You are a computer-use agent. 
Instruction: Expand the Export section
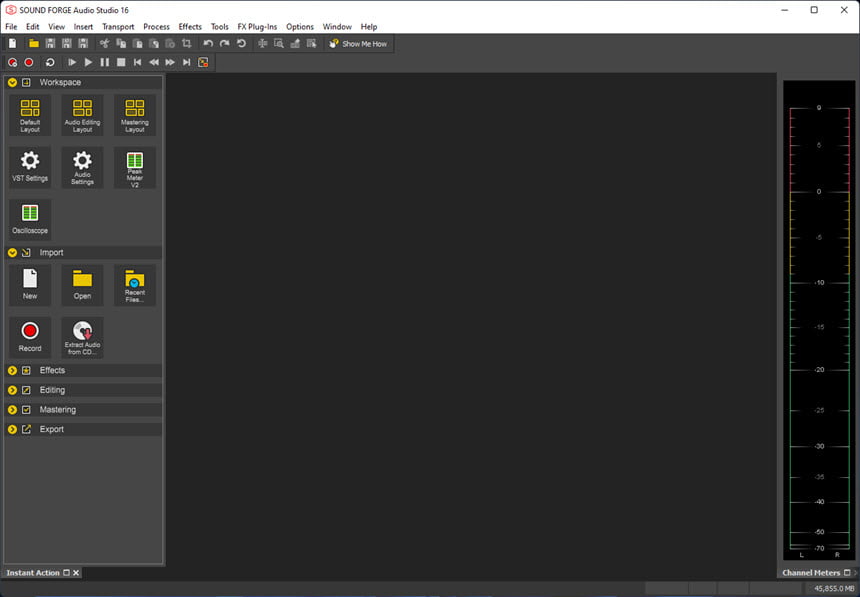click(x=12, y=430)
